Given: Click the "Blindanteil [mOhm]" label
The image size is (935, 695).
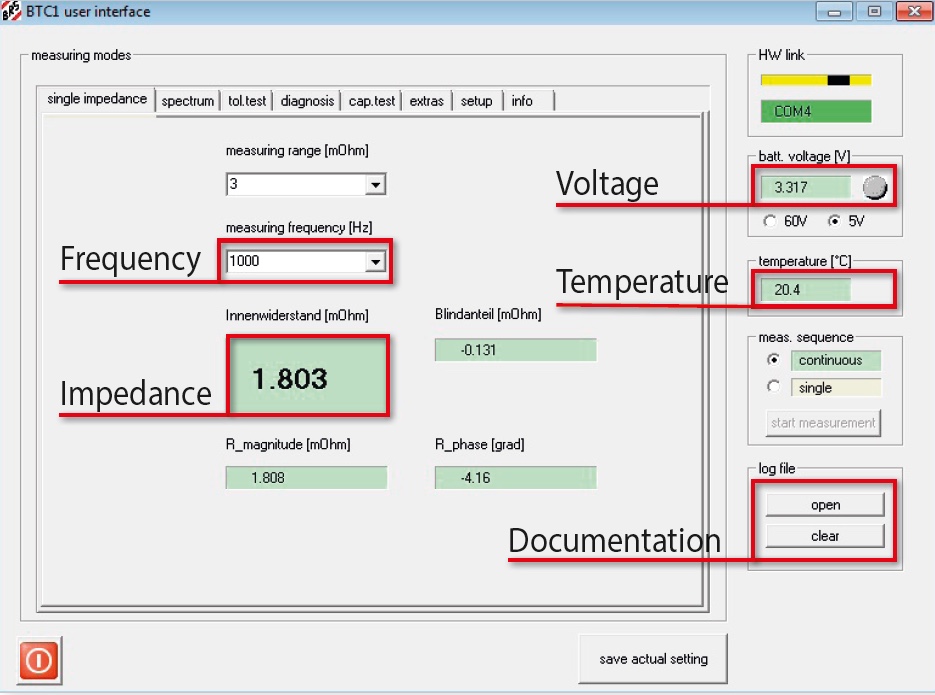Looking at the screenshot, I should pos(488,314).
